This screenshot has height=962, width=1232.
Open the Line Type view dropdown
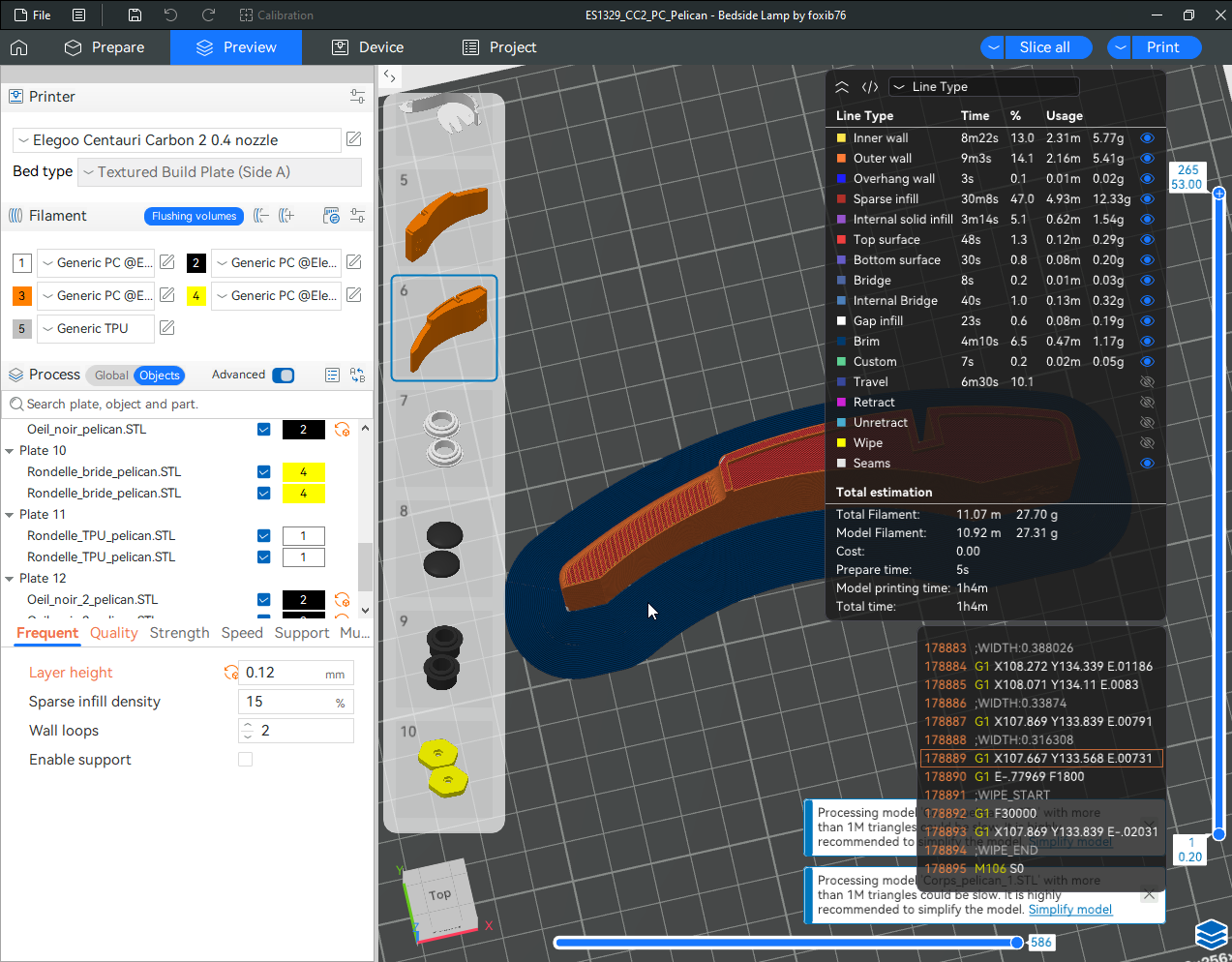pos(983,87)
